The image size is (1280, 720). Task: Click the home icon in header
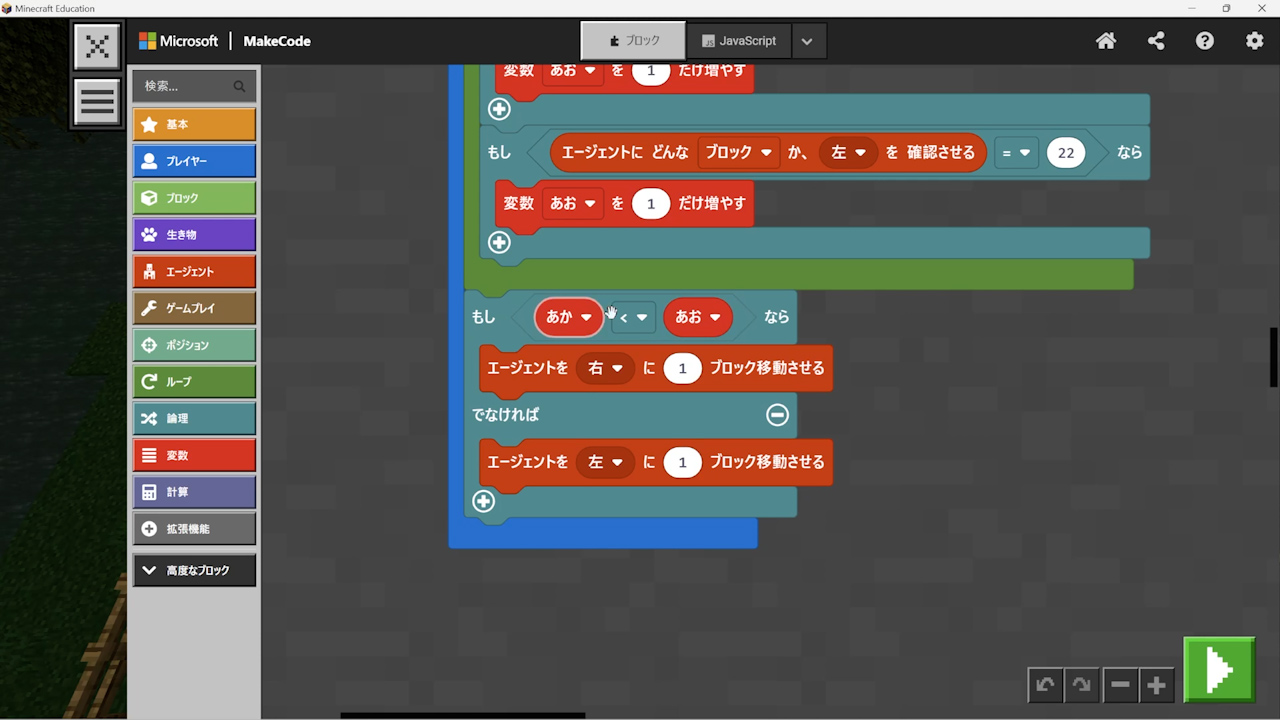[x=1106, y=41]
